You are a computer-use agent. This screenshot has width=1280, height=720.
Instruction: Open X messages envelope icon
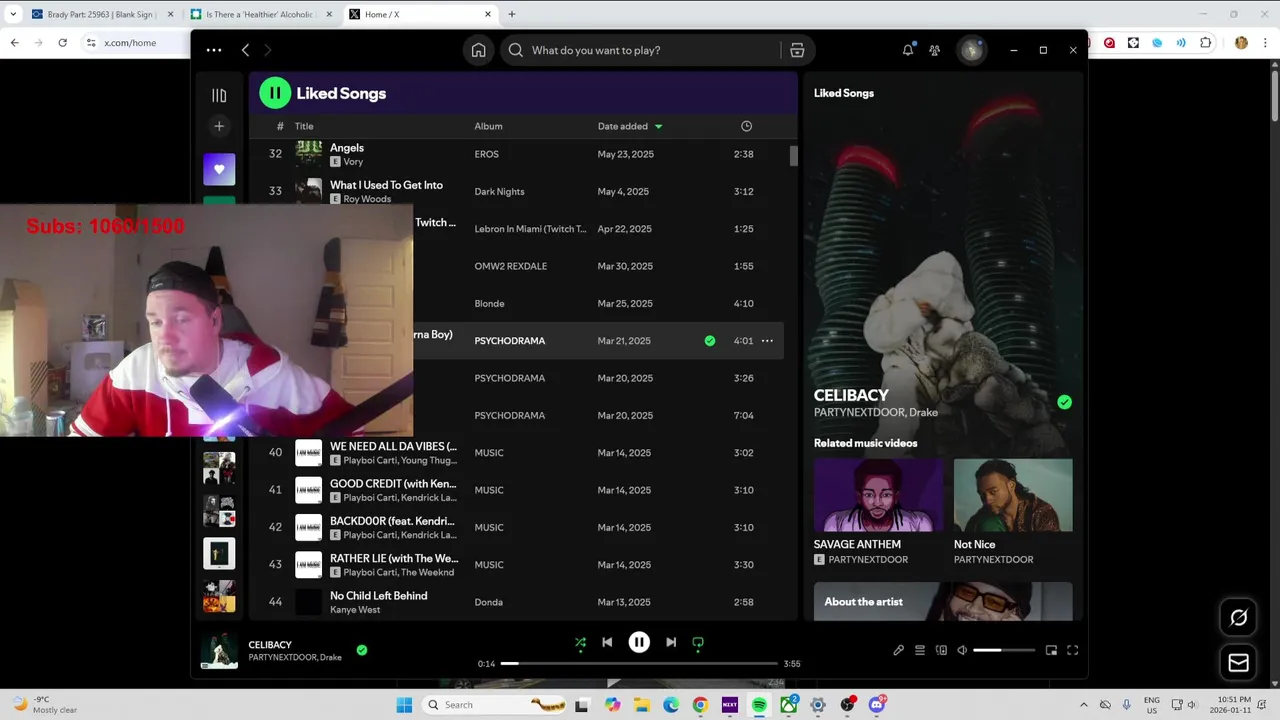coord(1238,662)
